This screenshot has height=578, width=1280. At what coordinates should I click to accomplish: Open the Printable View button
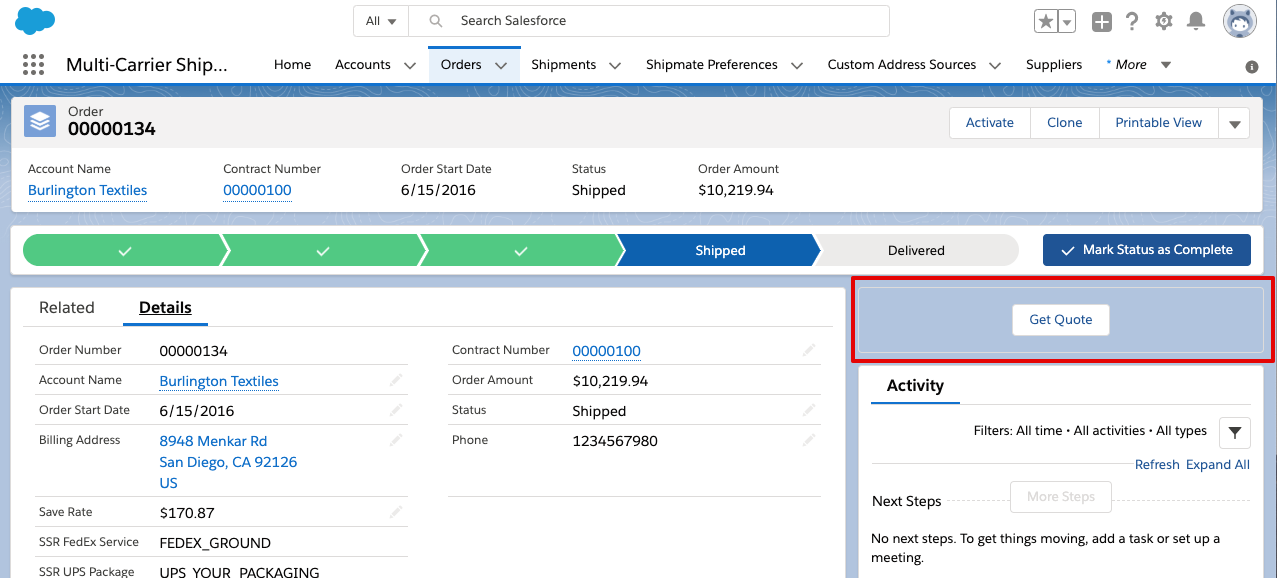pyautogui.click(x=1159, y=123)
